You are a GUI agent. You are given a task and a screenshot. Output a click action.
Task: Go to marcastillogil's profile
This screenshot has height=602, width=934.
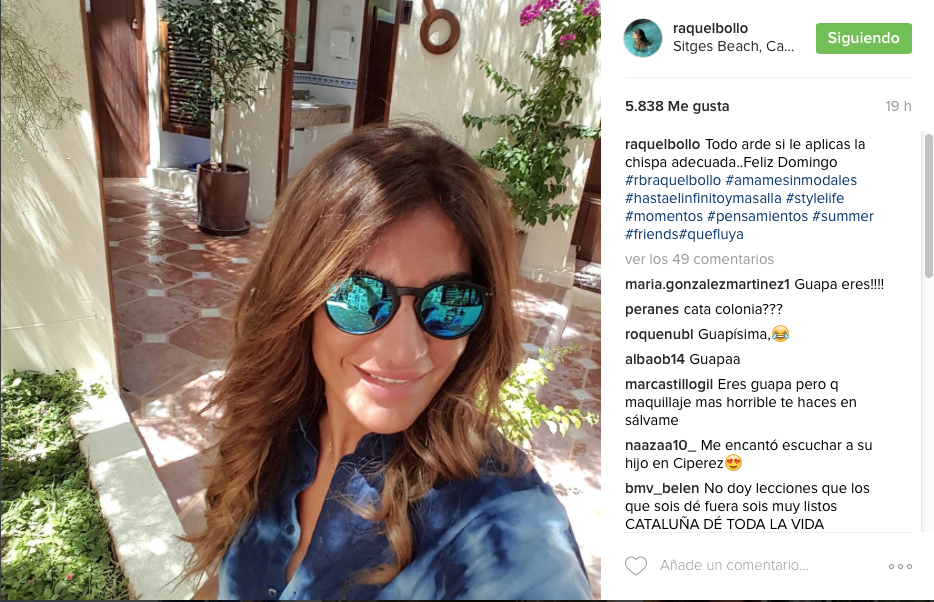pyautogui.click(x=669, y=385)
